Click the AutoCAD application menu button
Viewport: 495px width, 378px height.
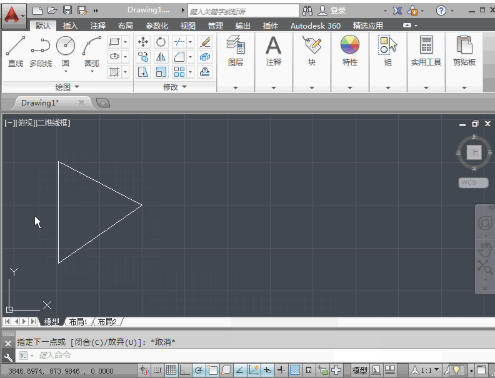14,16
